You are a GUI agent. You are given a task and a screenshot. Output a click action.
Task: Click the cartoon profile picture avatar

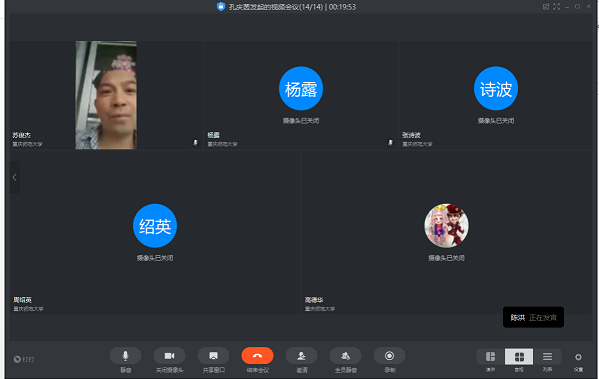tap(446, 225)
